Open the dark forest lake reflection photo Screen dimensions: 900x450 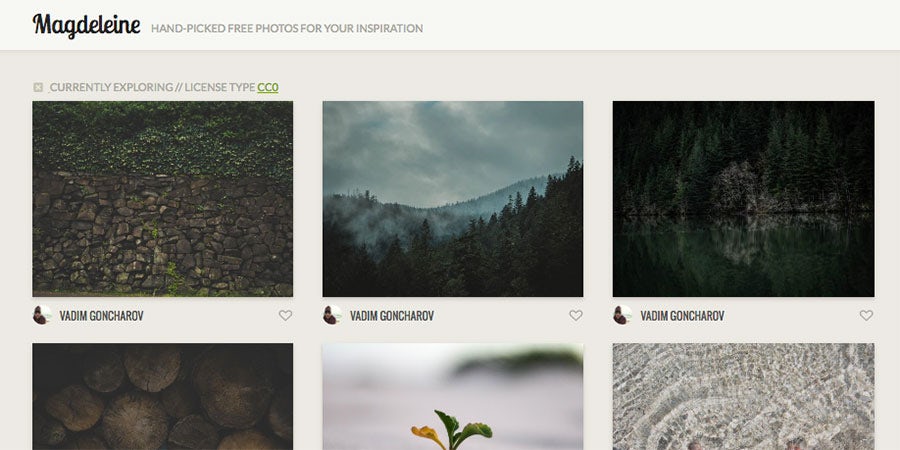pyautogui.click(x=743, y=199)
